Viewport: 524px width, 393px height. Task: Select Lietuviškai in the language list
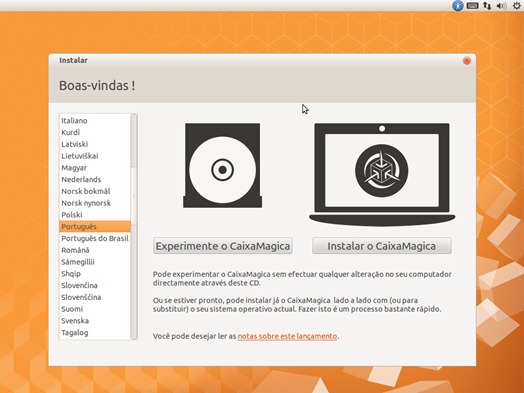(95, 156)
